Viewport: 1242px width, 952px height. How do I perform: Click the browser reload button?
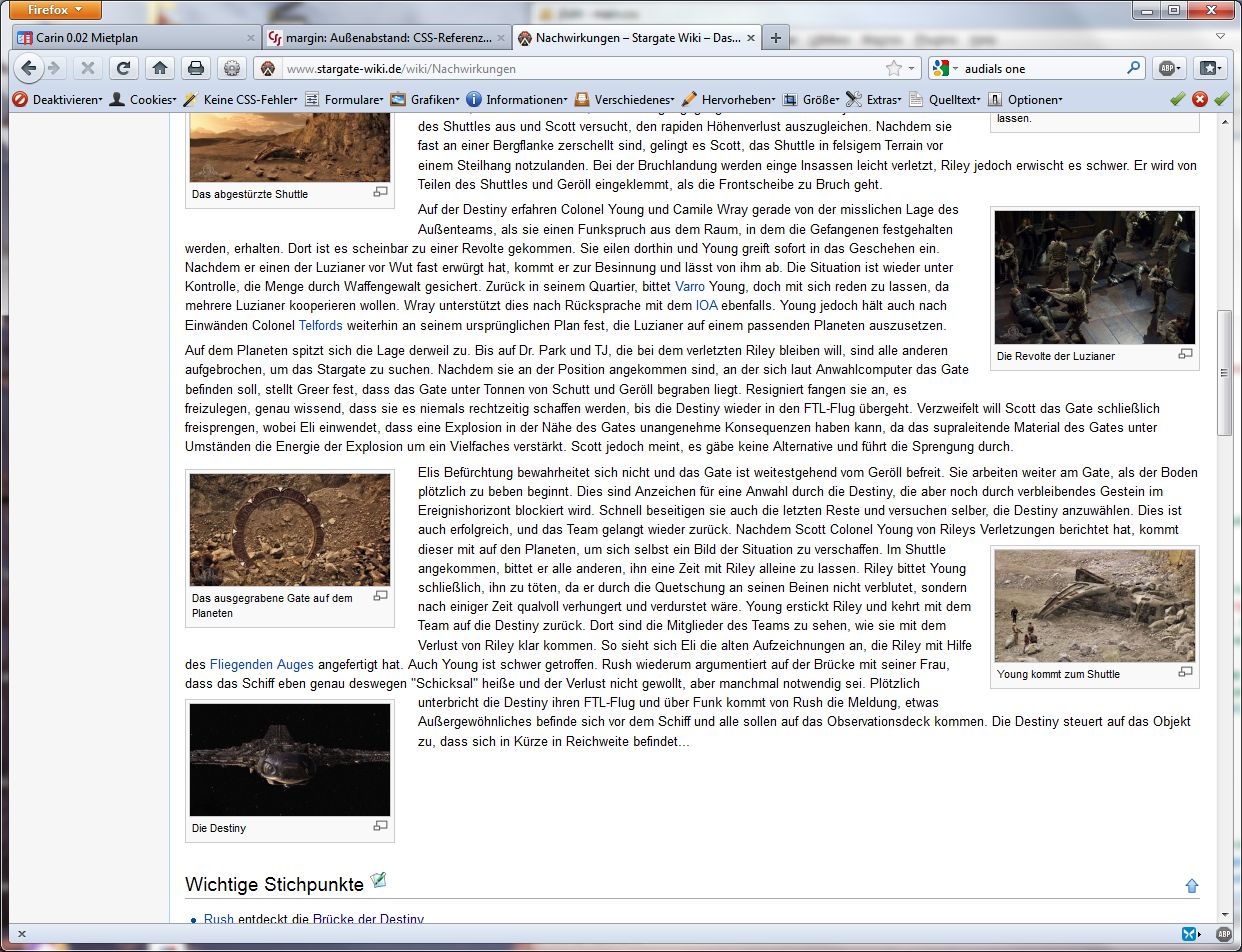click(x=122, y=68)
